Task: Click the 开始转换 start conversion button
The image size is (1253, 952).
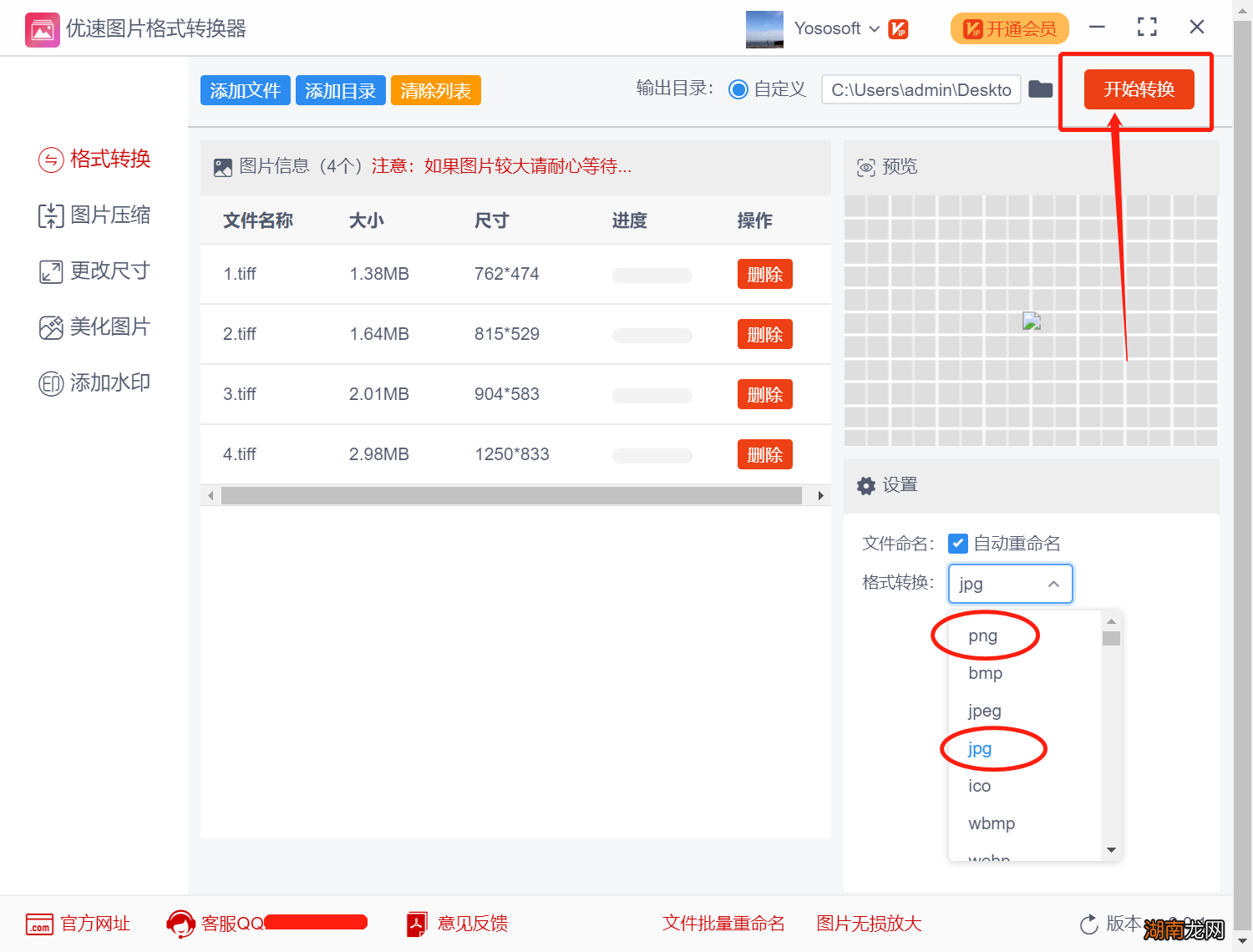Action: click(1139, 89)
